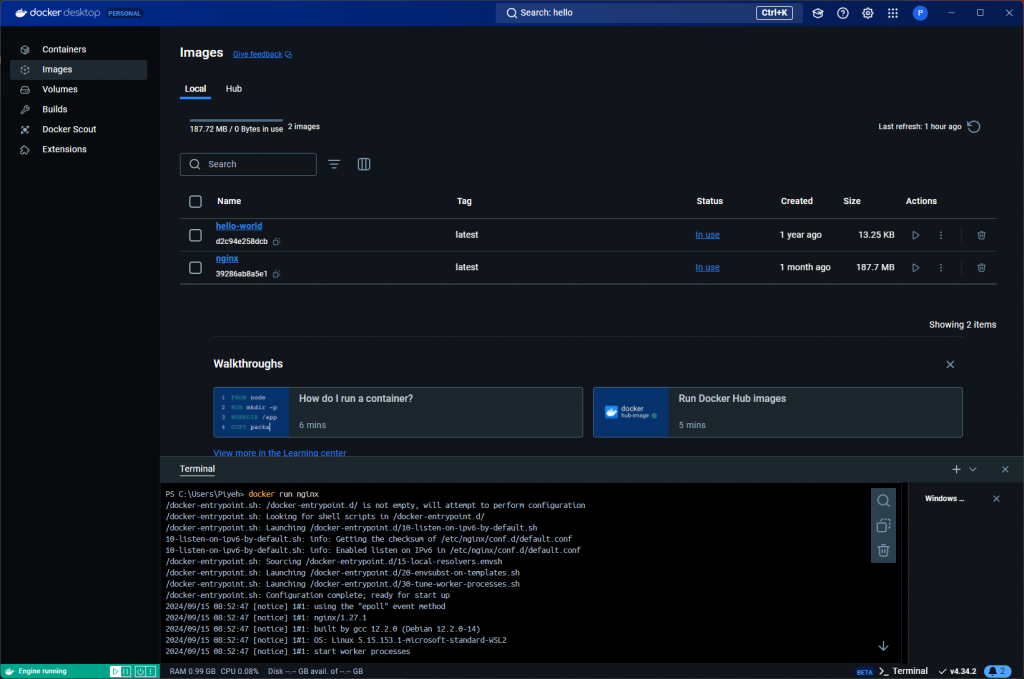1024x679 pixels.
Task: Clear terminal with the trash icon
Action: 883,550
